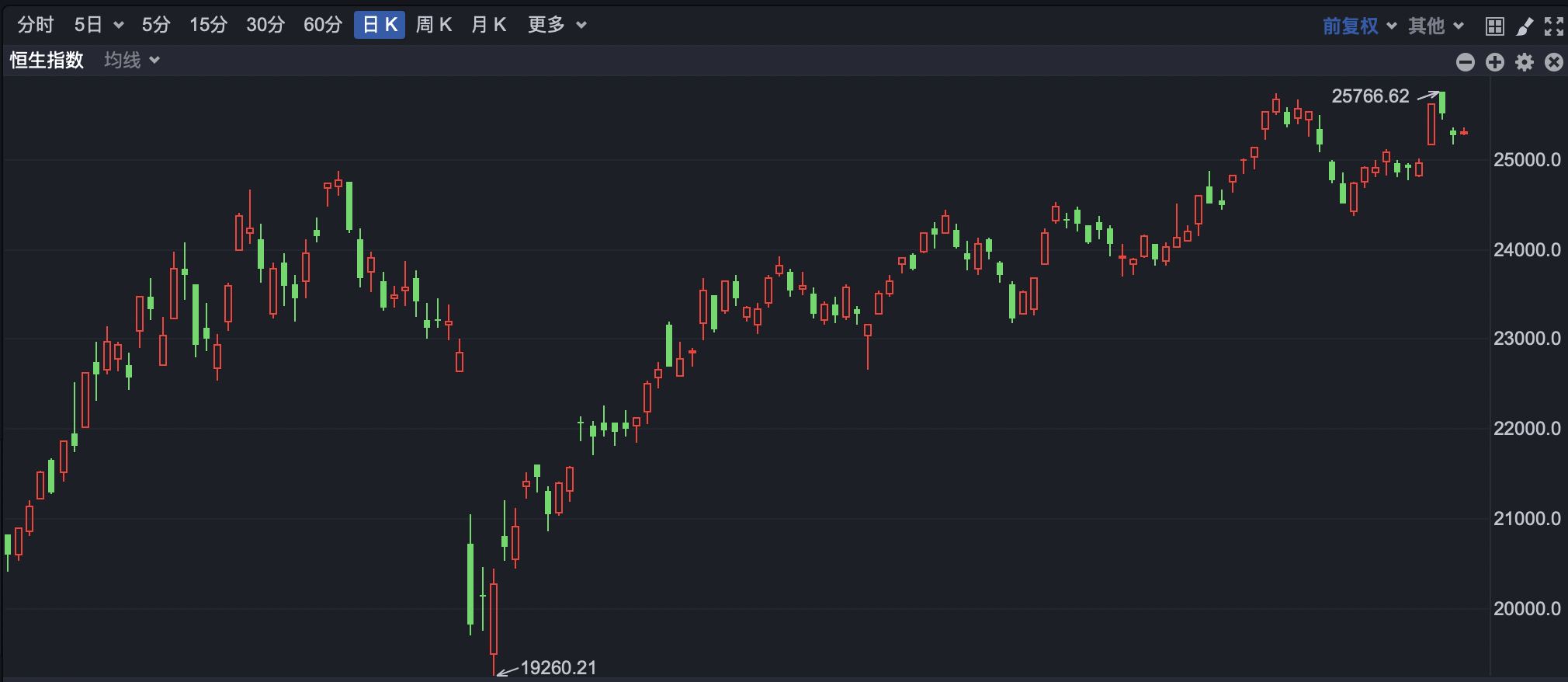
Task: Expand the 5日 period dropdown
Action: [99, 25]
